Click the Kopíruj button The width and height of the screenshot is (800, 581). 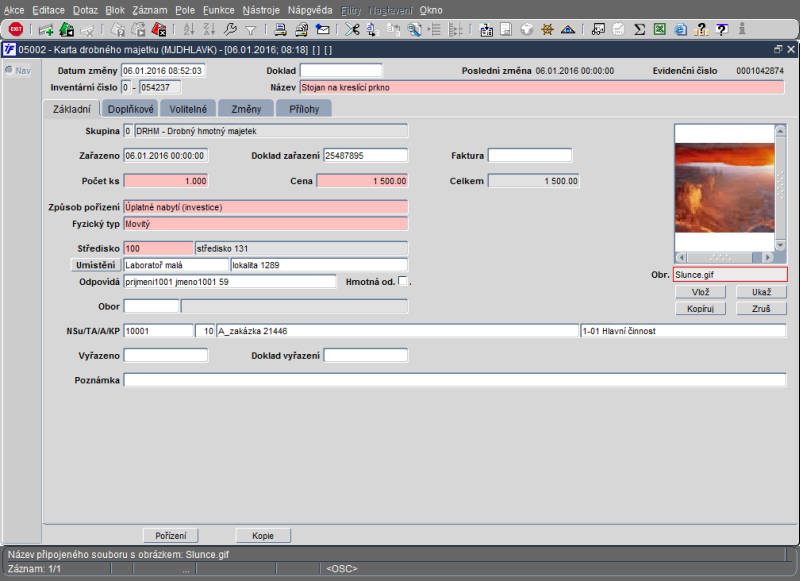(x=701, y=309)
